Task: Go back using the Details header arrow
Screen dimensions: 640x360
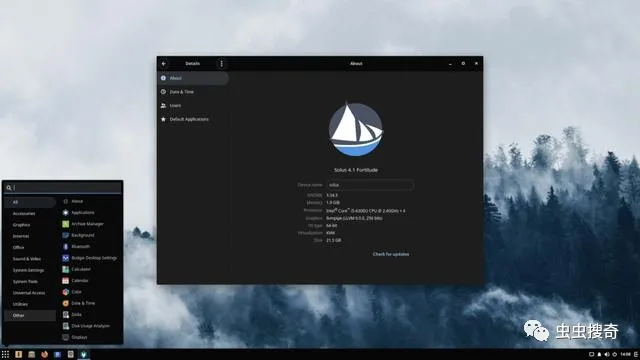Action: [164, 64]
